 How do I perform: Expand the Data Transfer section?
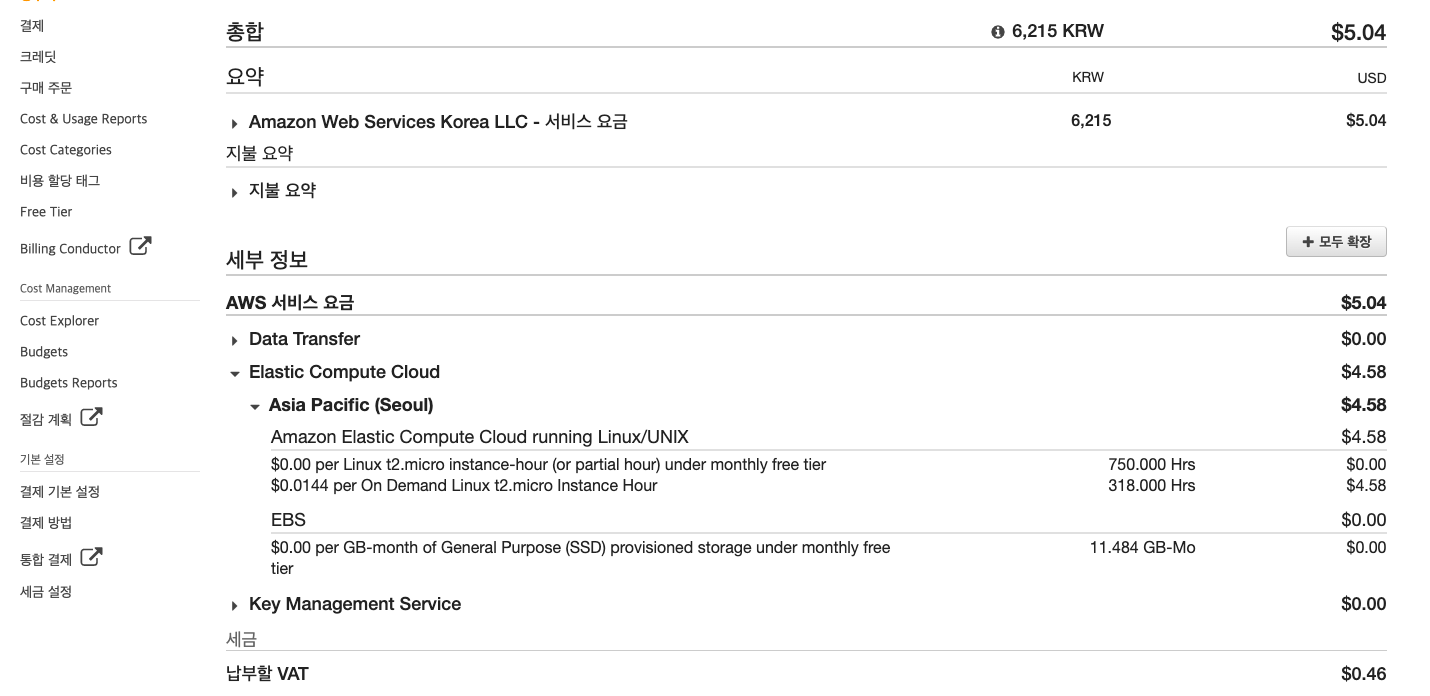tap(235, 341)
